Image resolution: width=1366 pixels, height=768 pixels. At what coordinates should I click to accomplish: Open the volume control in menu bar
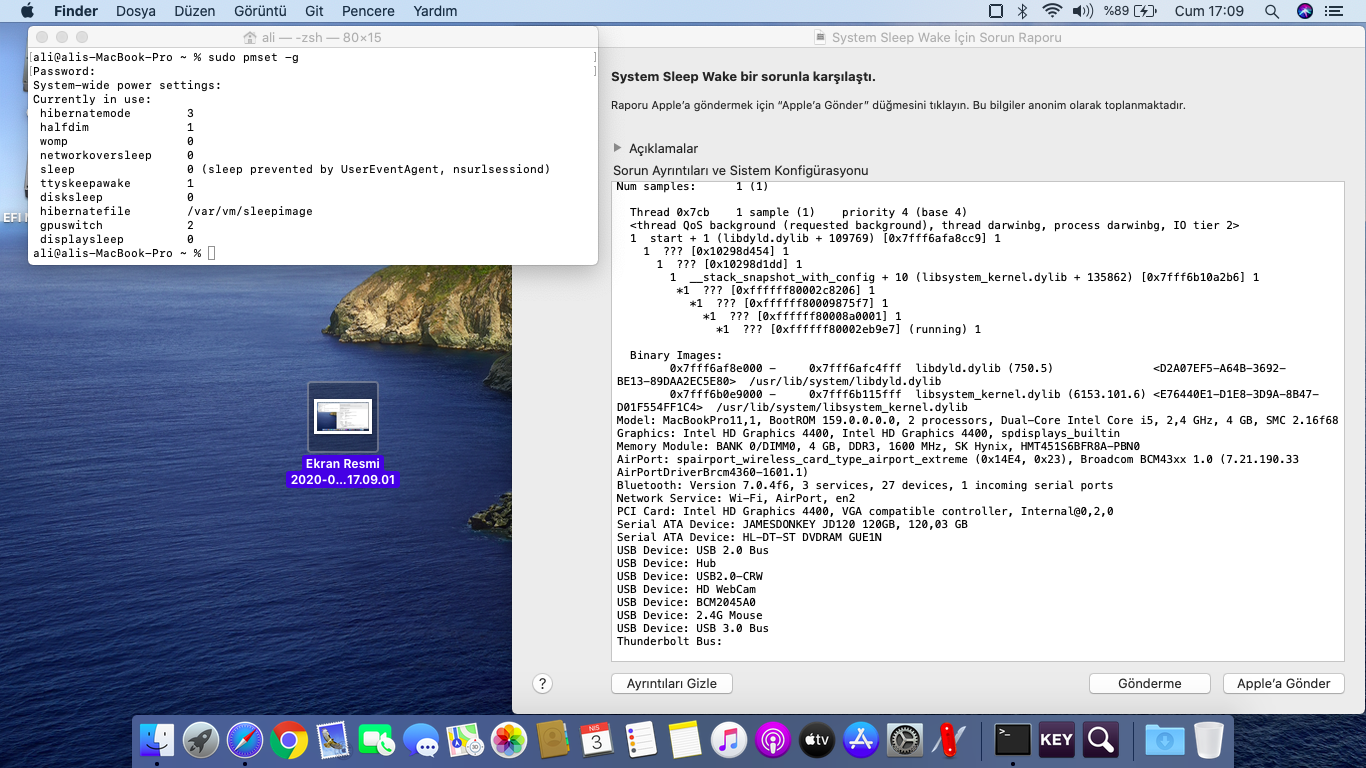pos(1082,11)
